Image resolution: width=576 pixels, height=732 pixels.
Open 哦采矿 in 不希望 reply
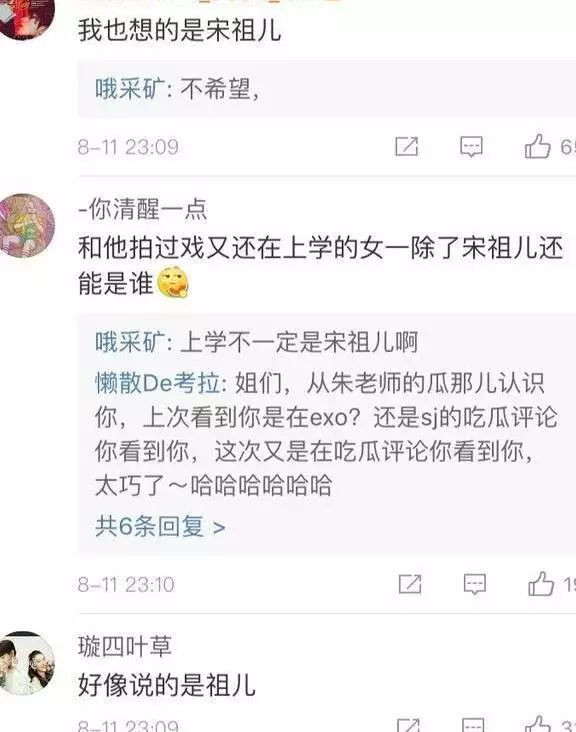tap(130, 88)
